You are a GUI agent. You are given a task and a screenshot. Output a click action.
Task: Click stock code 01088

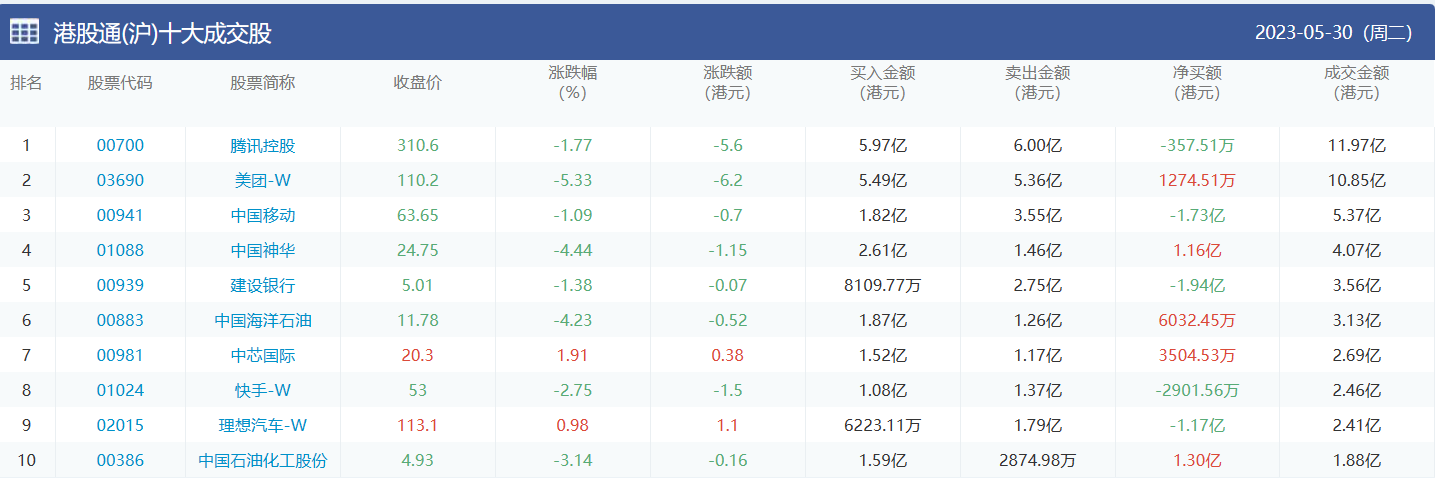pos(120,250)
